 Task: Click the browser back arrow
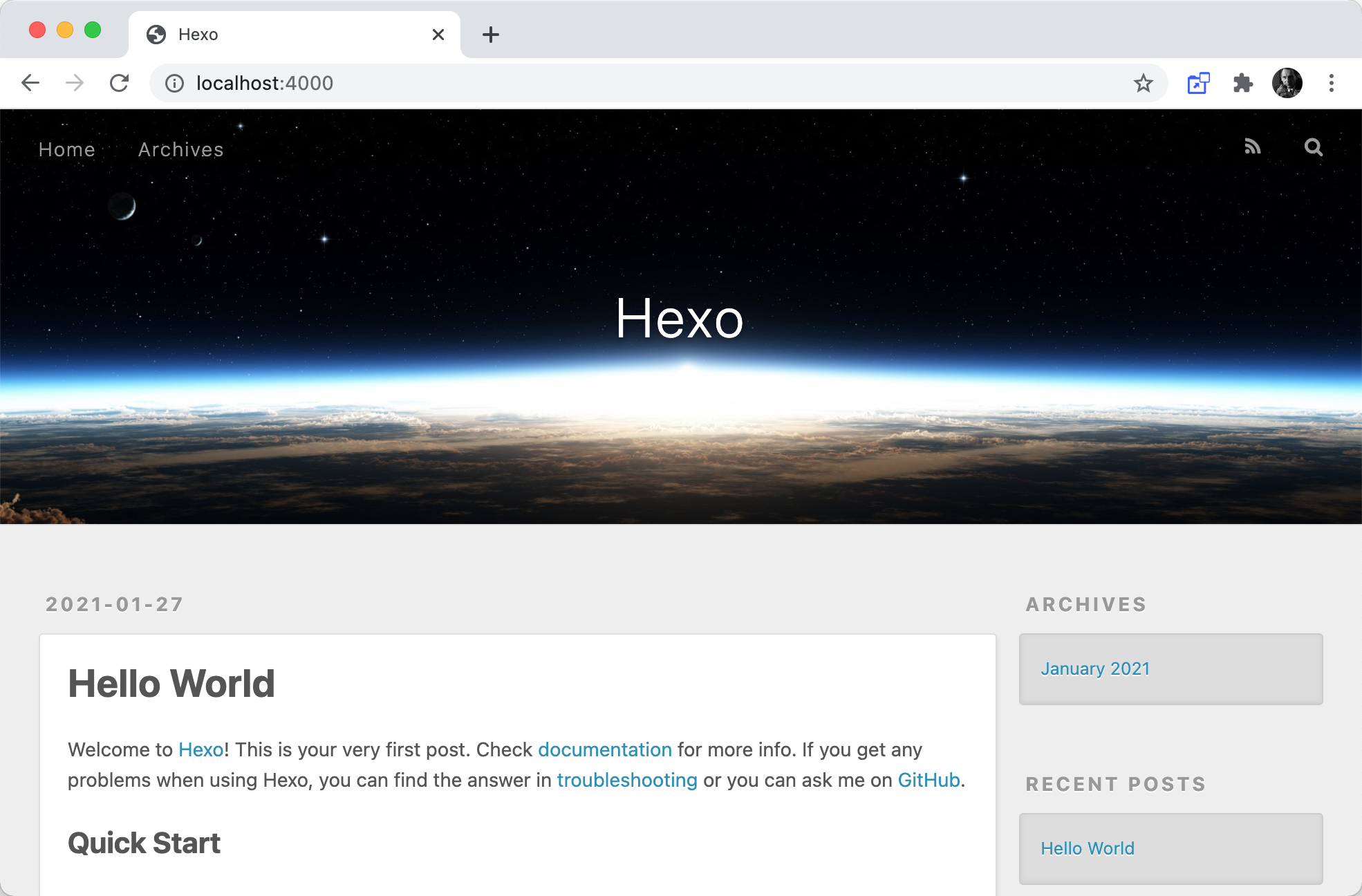coord(30,83)
